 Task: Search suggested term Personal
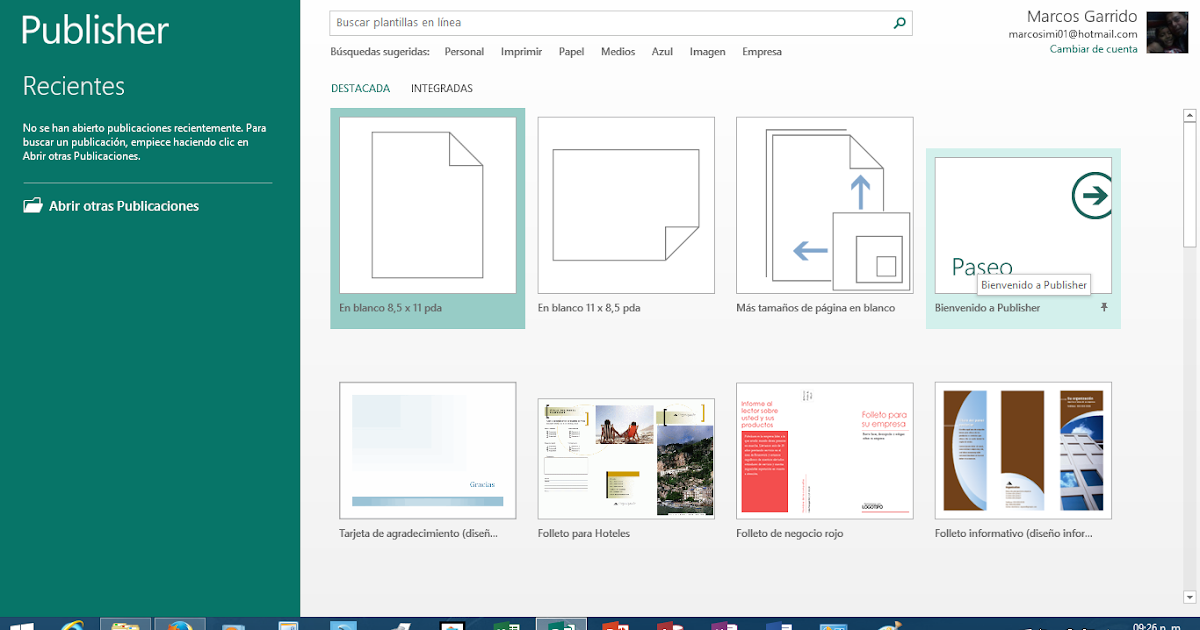point(464,52)
